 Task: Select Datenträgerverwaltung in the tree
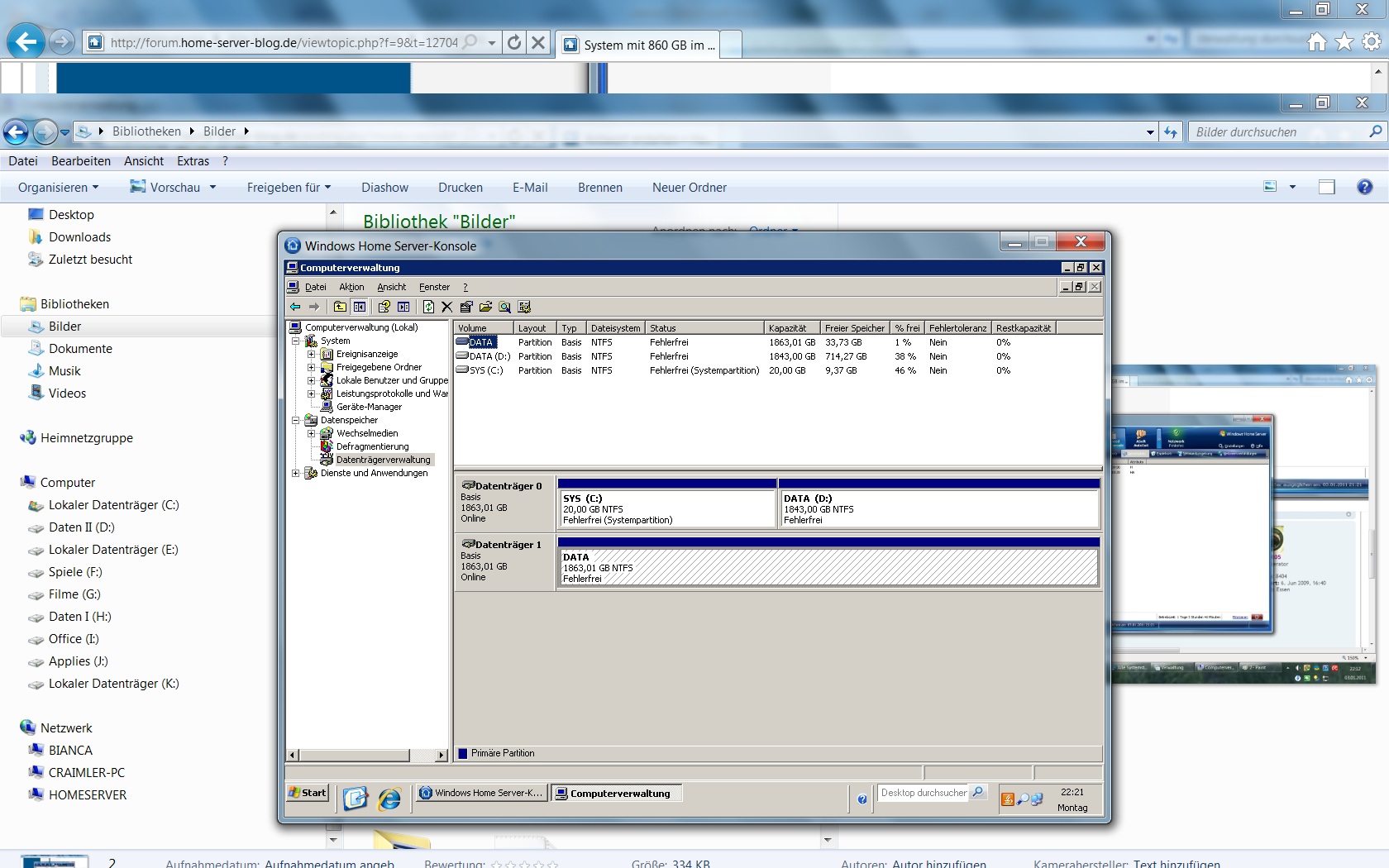pyautogui.click(x=383, y=460)
